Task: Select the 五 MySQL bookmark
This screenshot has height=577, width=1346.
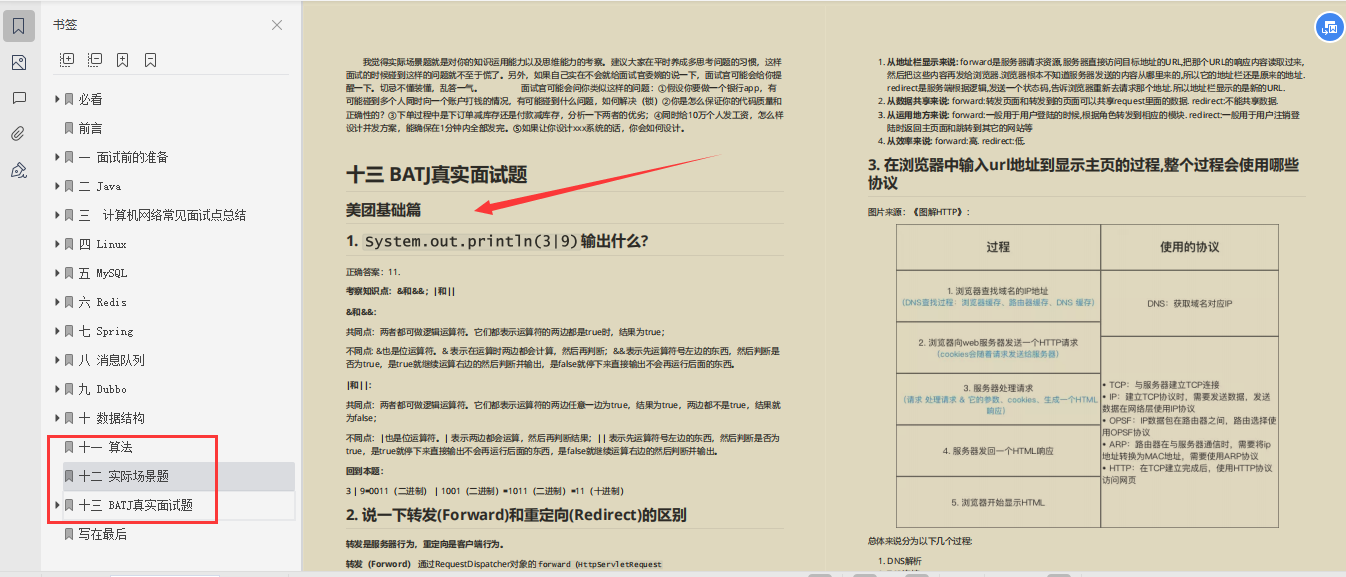Action: click(x=103, y=273)
